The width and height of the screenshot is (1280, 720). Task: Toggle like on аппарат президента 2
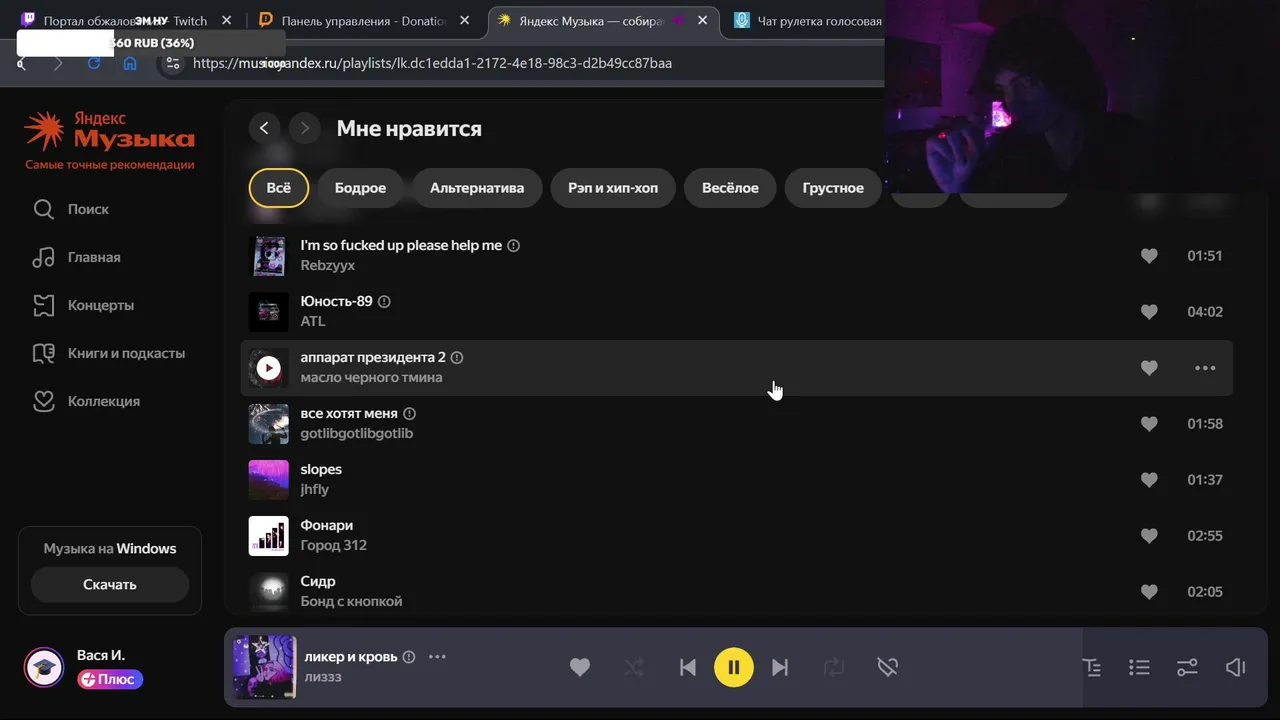(x=1149, y=368)
